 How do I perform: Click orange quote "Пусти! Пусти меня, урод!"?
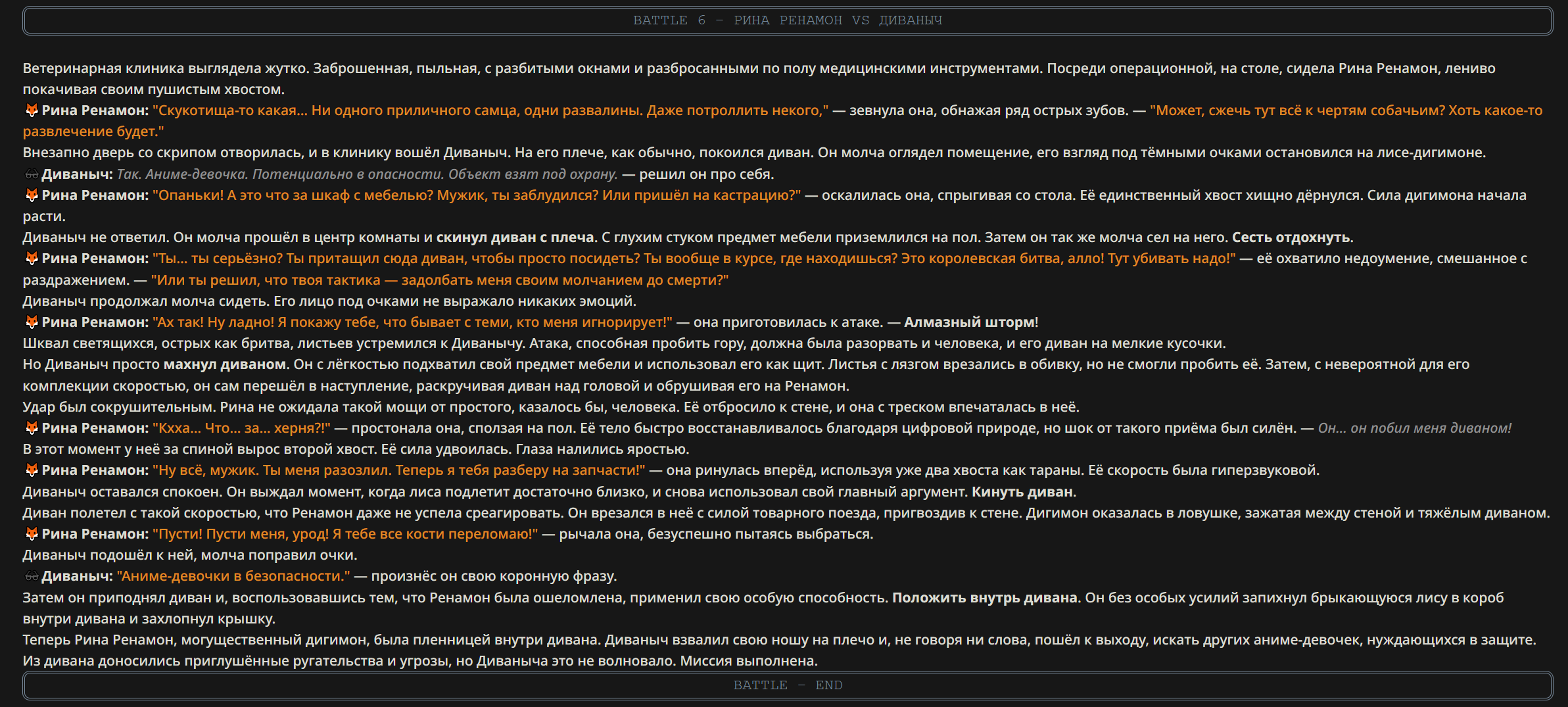tap(241, 534)
